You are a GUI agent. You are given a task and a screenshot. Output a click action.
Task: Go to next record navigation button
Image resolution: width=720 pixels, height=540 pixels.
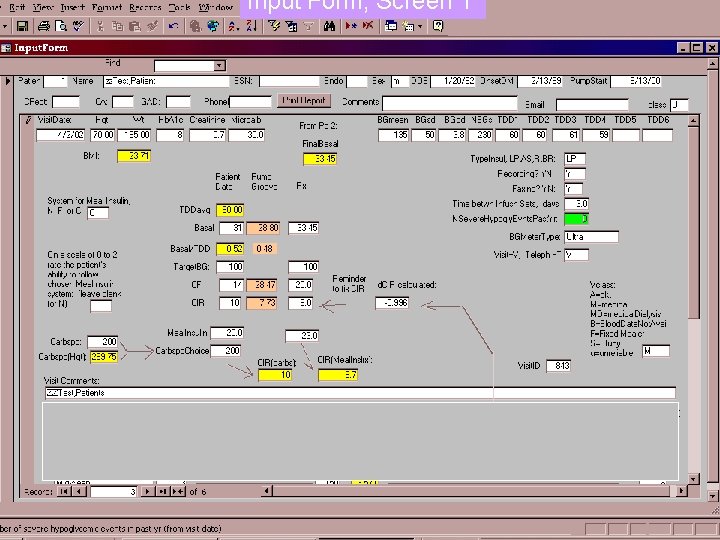[147, 491]
